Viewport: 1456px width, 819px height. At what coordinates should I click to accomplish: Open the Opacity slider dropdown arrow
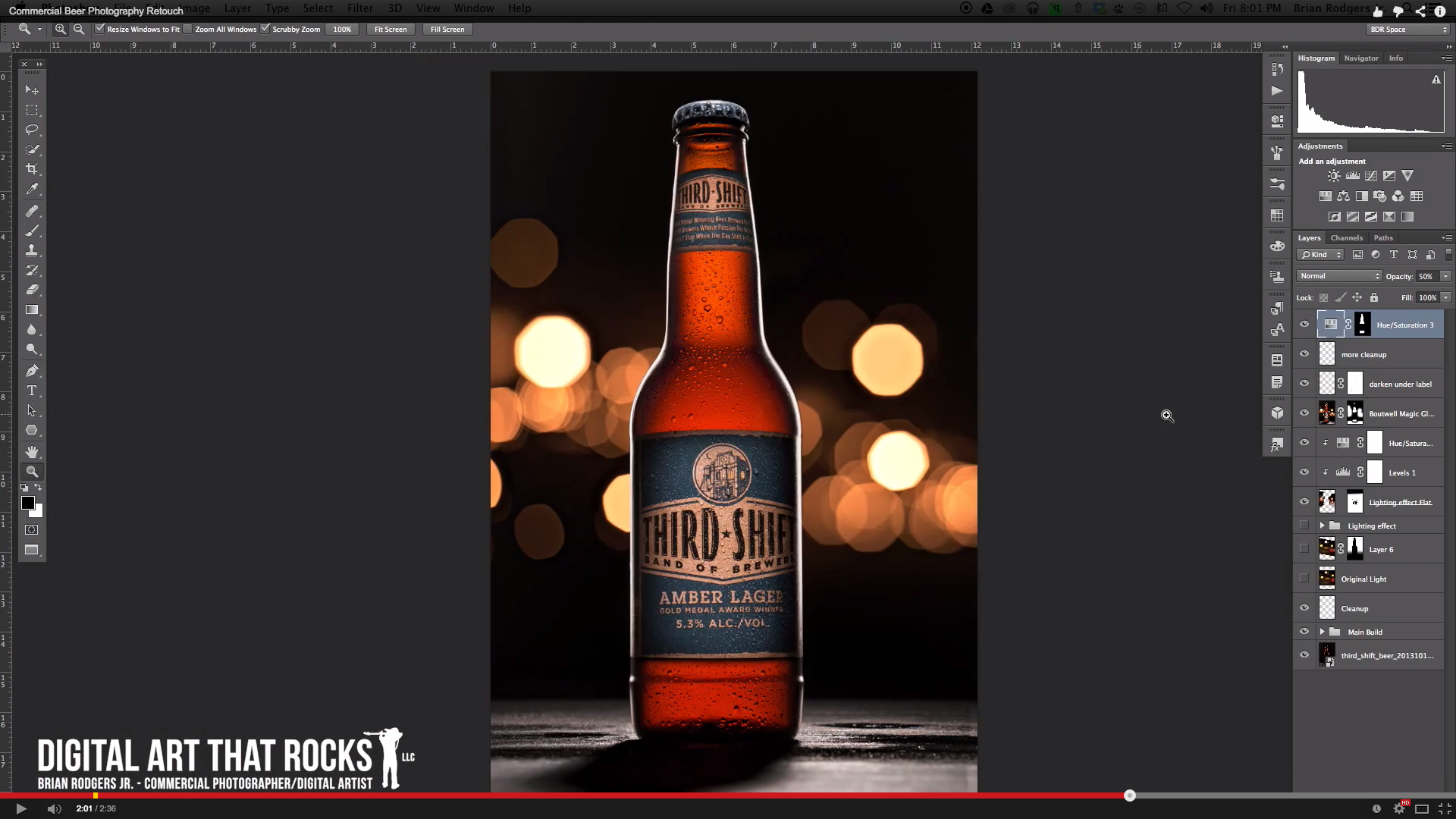click(1445, 276)
